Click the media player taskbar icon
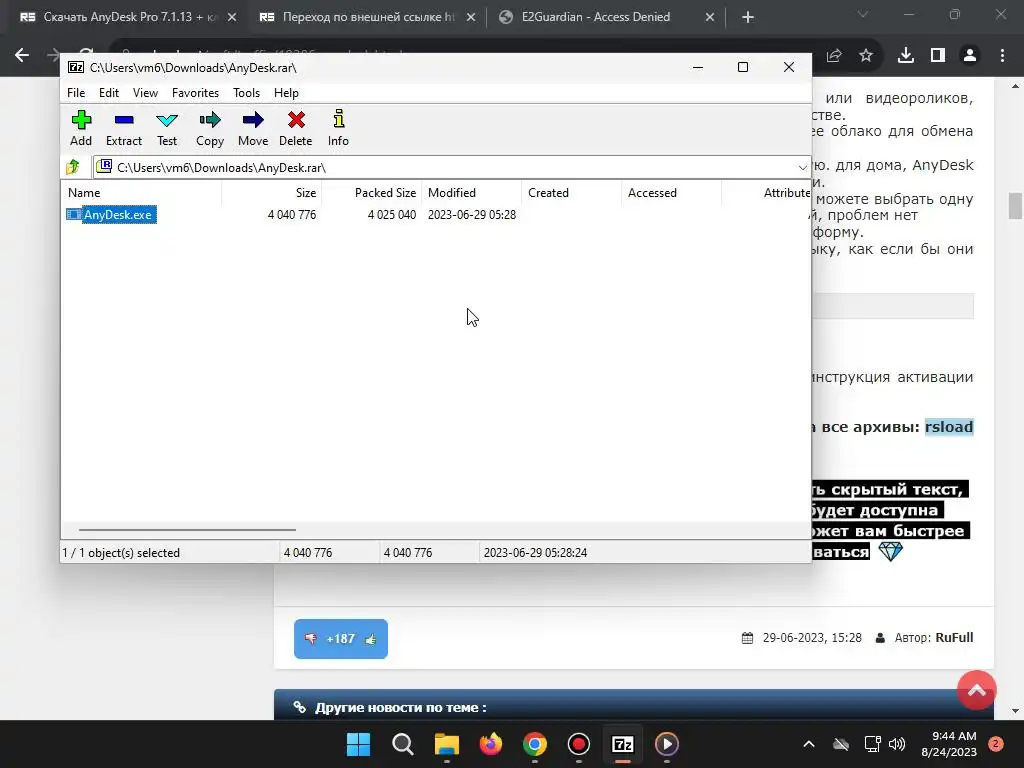This screenshot has height=768, width=1024. (x=666, y=744)
